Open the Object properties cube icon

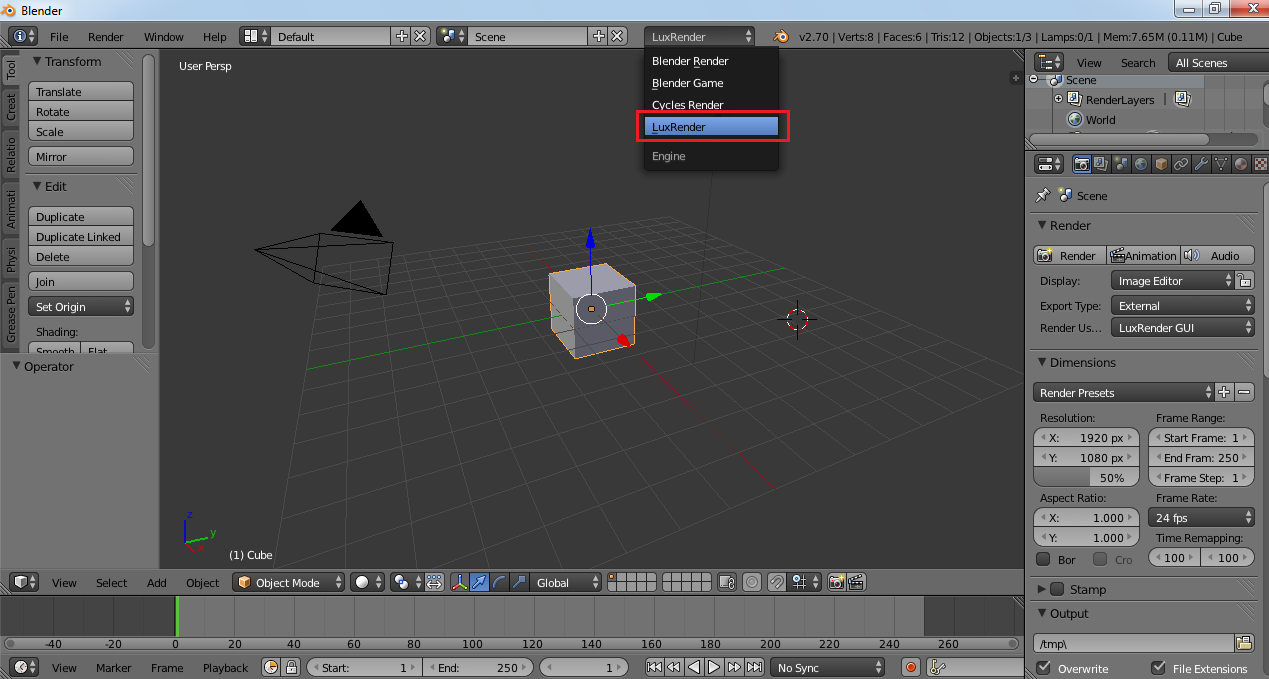[x=1161, y=164]
